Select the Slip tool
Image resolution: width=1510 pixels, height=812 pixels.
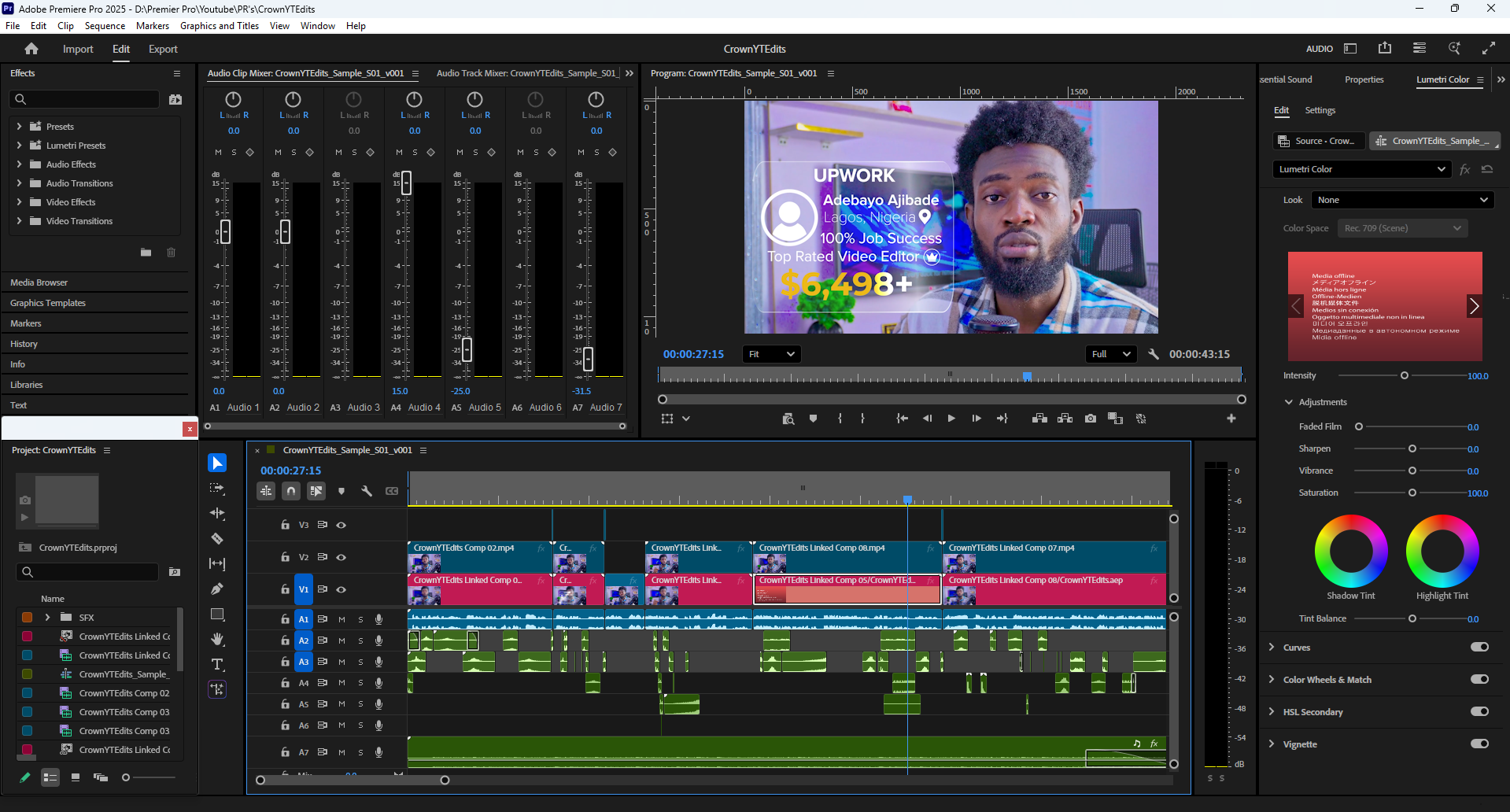coord(217,563)
